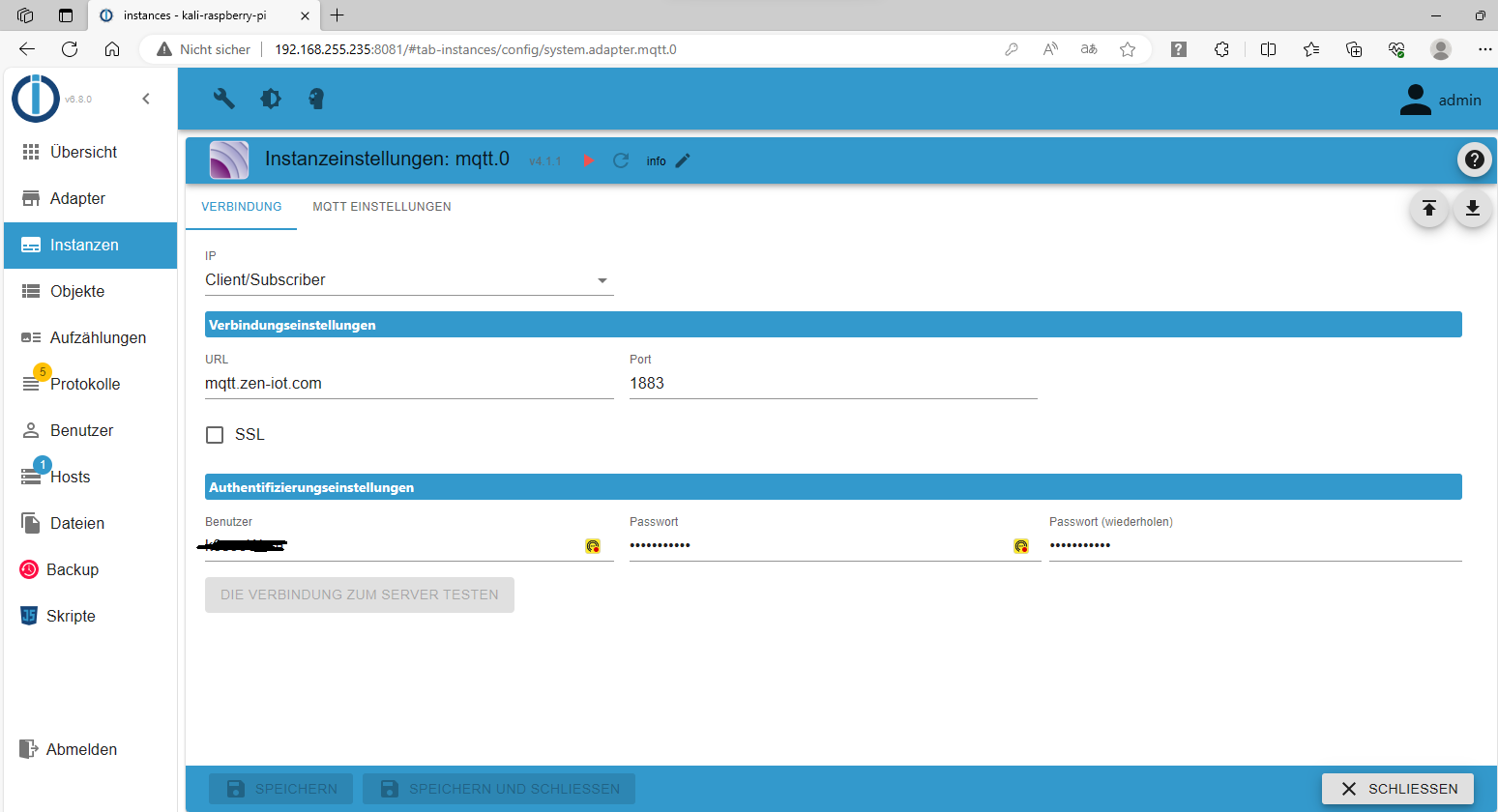The image size is (1498, 812).
Task: Open the collections icon
Action: [x=1354, y=49]
